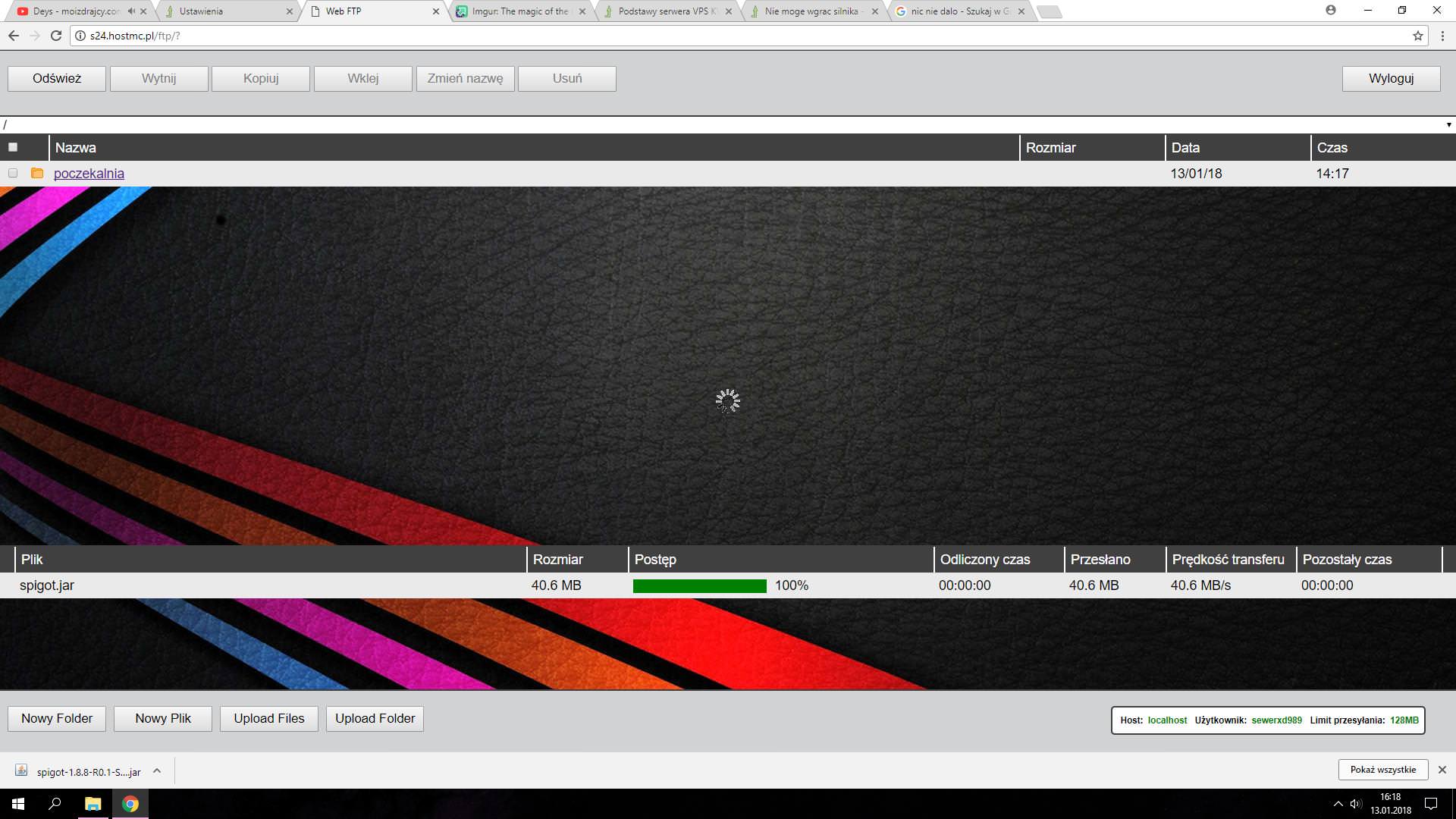The width and height of the screenshot is (1456, 819).
Task: Bookmark this page with star icon
Action: 1417,36
